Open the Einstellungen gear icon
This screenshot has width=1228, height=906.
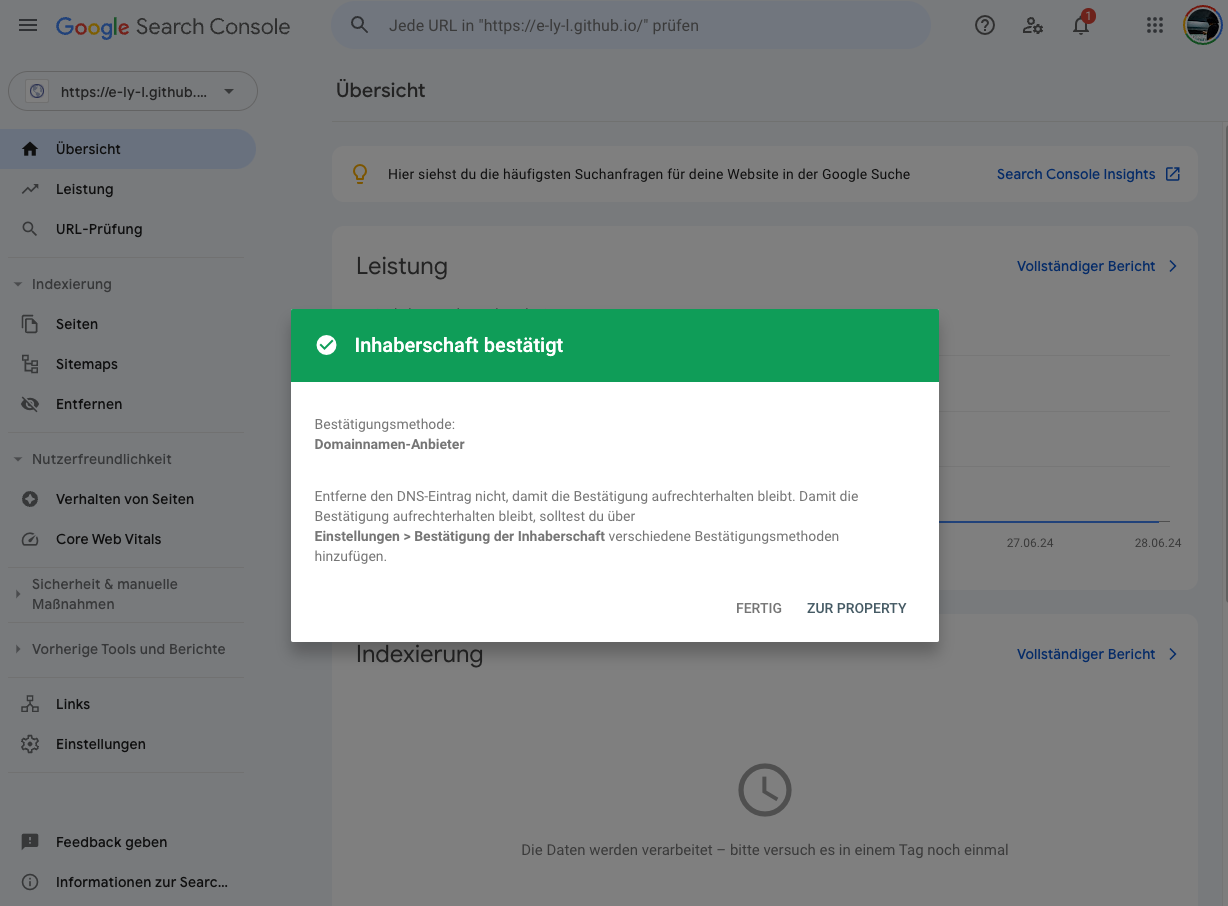click(x=30, y=744)
